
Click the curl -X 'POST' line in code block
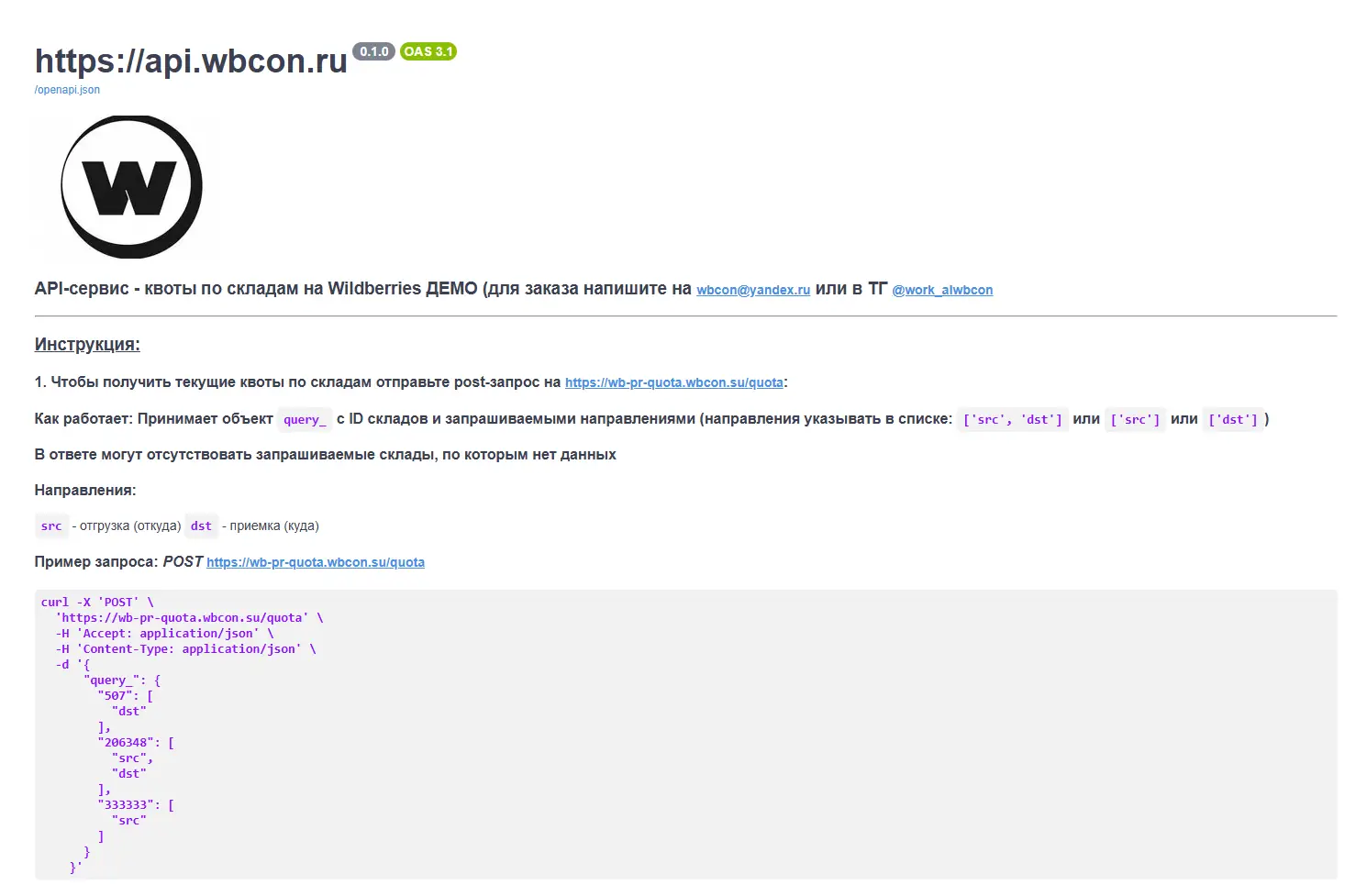coord(97,603)
